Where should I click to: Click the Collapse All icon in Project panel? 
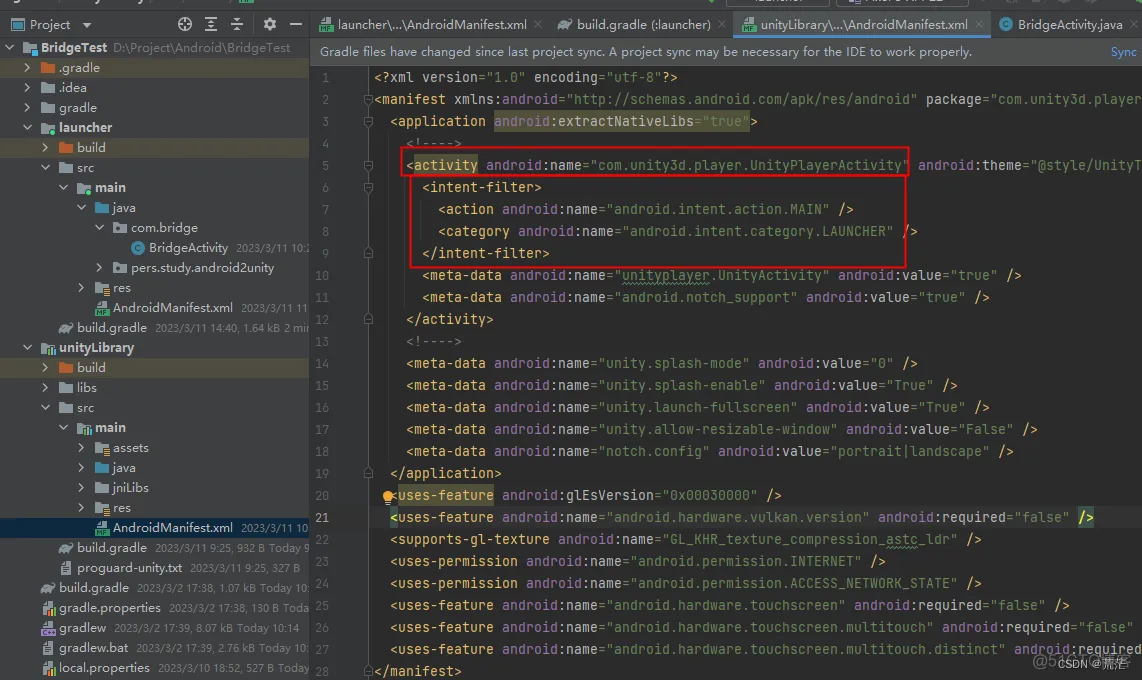click(237, 25)
